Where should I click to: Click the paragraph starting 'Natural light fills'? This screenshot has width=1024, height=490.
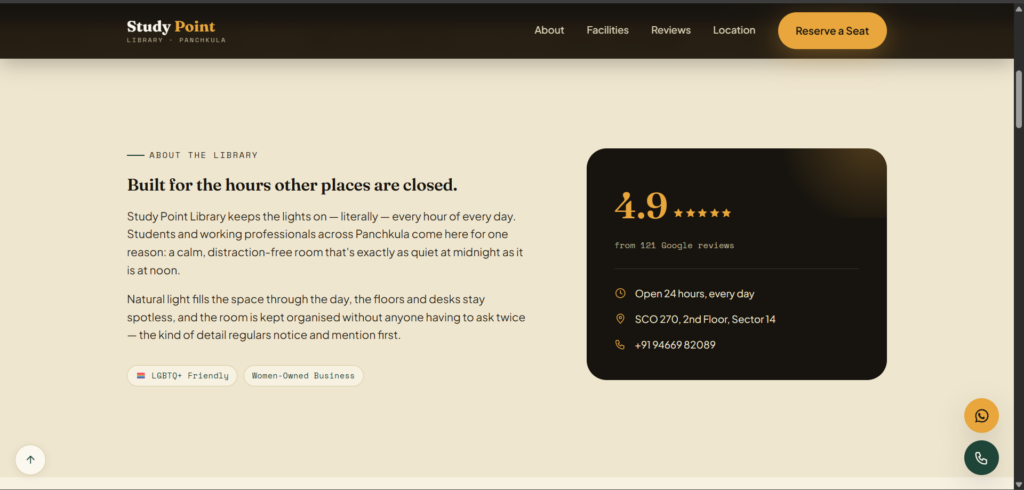[x=326, y=318]
